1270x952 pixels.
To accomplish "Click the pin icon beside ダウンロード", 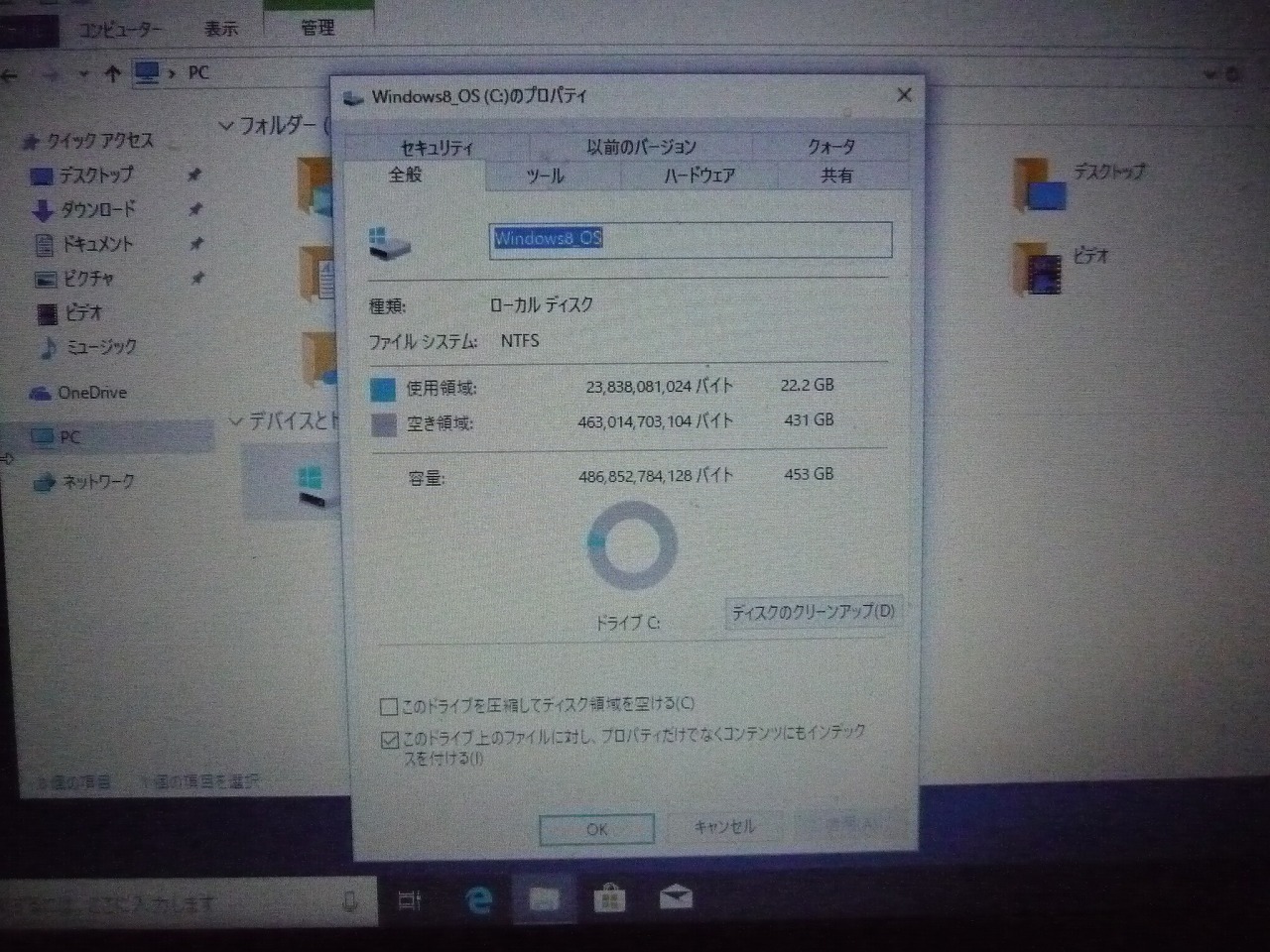I will point(195,209).
